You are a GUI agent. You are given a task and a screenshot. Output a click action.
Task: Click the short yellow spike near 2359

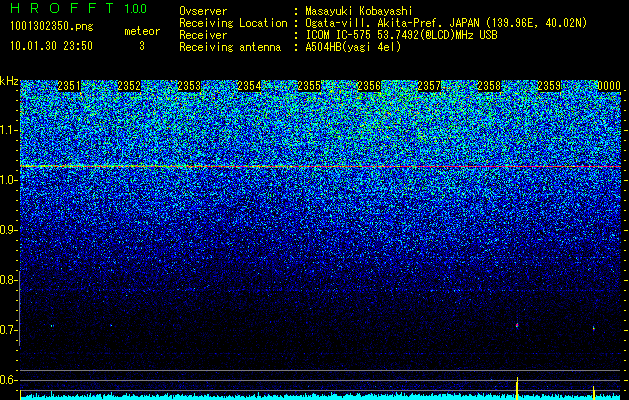[x=594, y=392]
